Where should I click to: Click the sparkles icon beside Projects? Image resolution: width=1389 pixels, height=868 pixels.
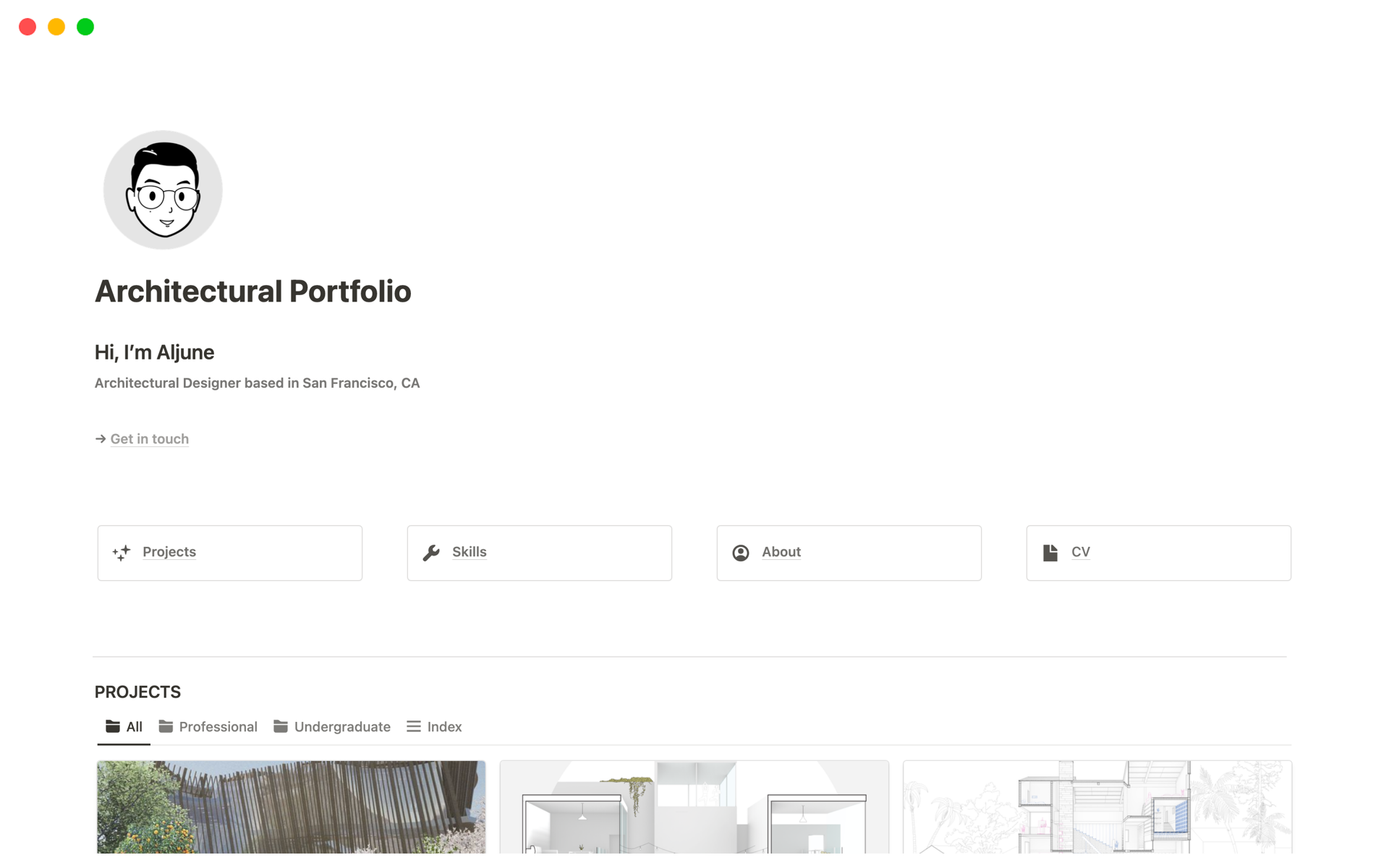click(122, 553)
